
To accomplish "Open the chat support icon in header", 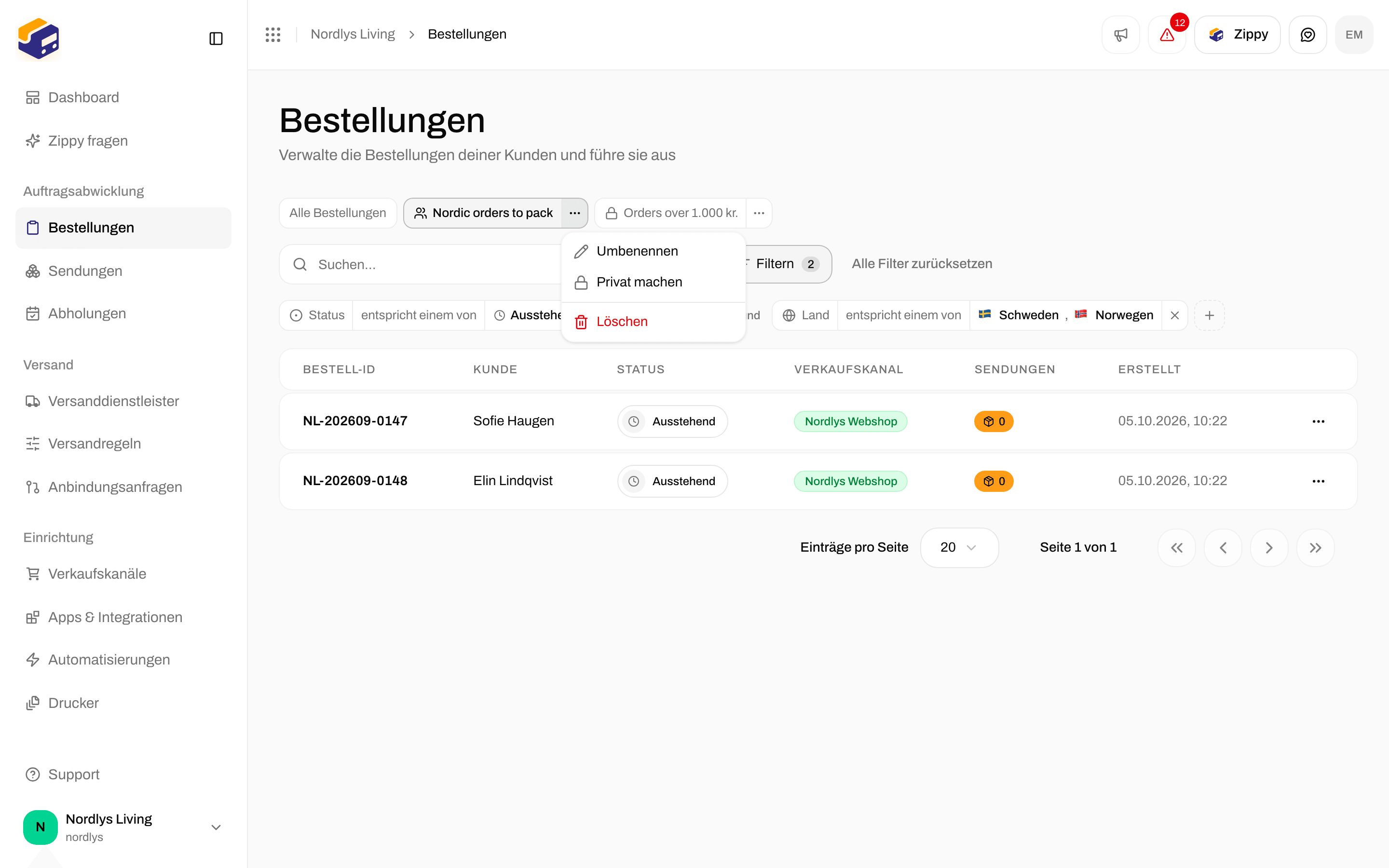I will [1307, 34].
